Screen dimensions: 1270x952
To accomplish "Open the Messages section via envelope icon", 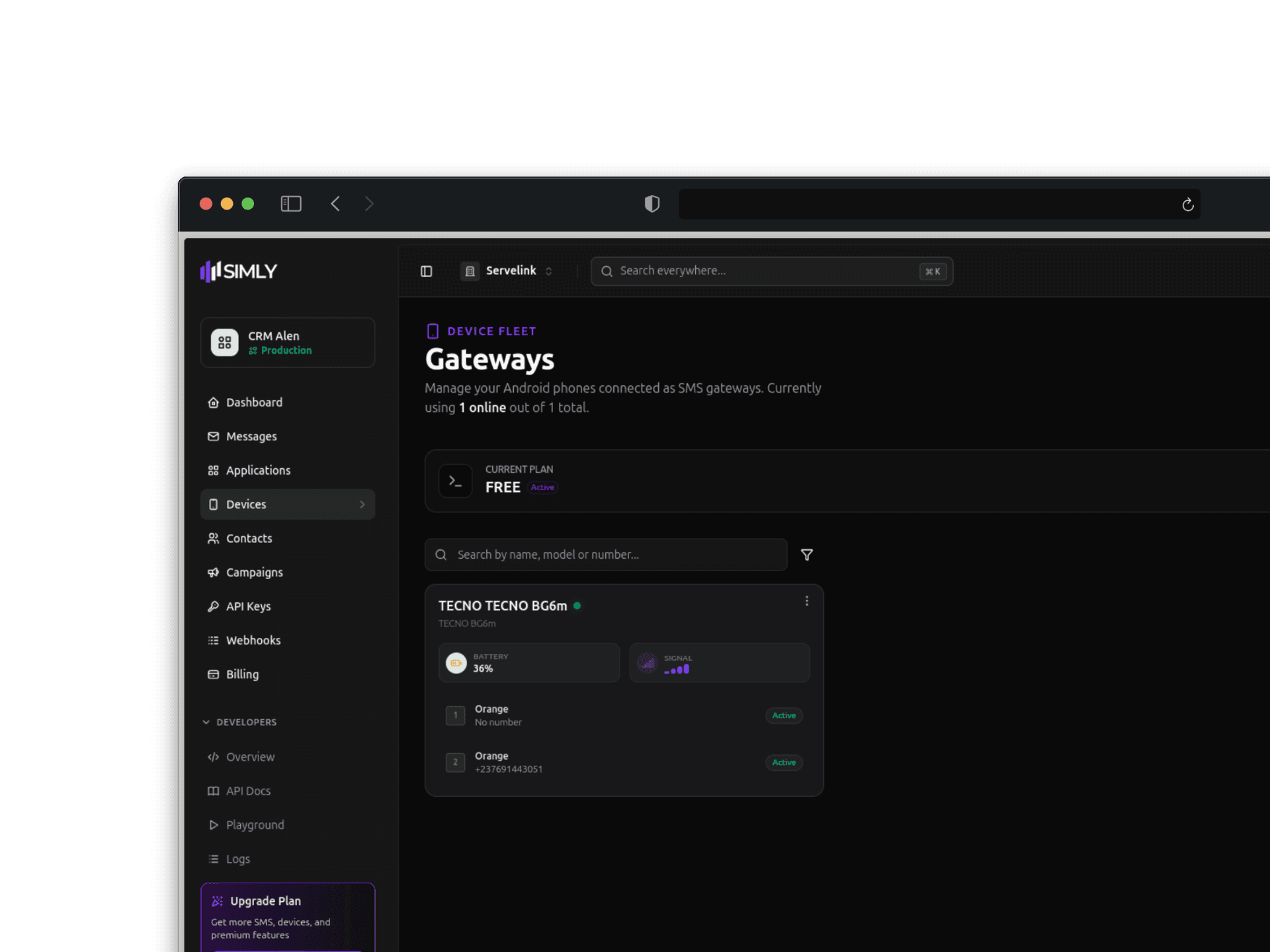I will pyautogui.click(x=213, y=436).
